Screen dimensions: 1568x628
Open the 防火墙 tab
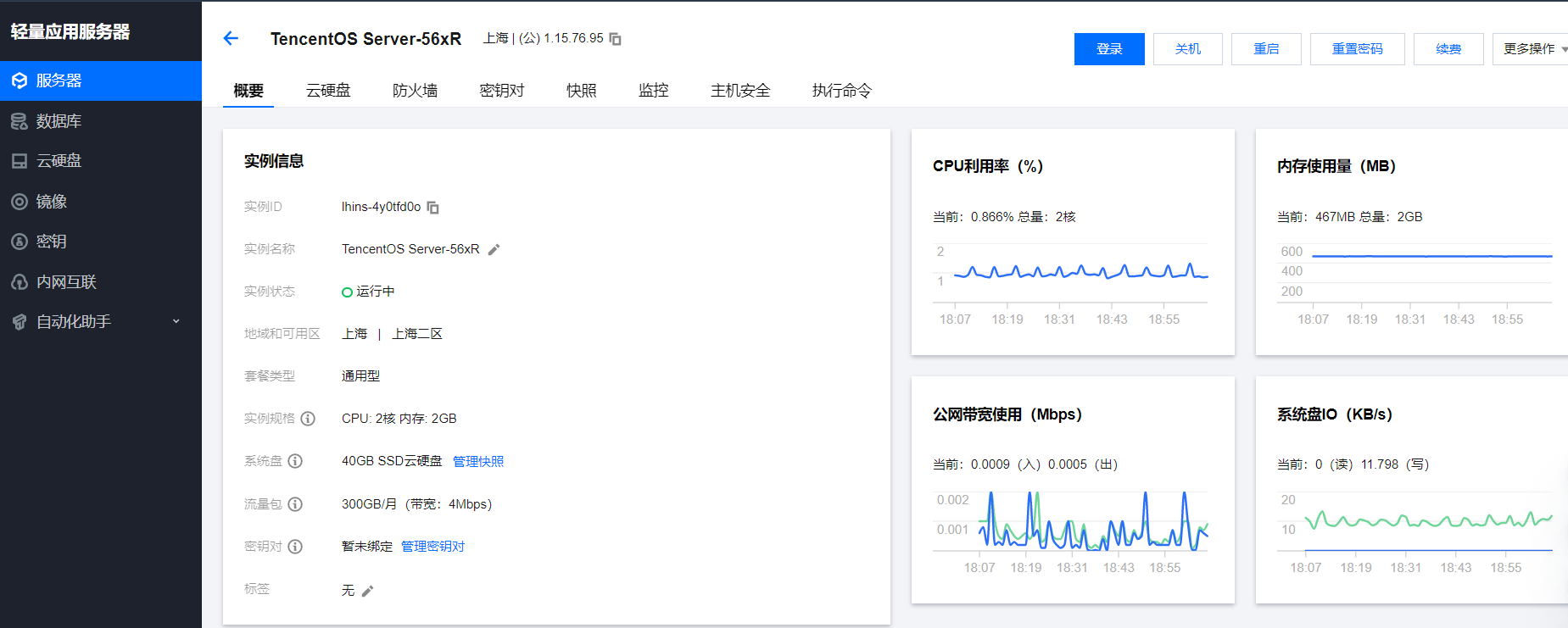point(415,91)
